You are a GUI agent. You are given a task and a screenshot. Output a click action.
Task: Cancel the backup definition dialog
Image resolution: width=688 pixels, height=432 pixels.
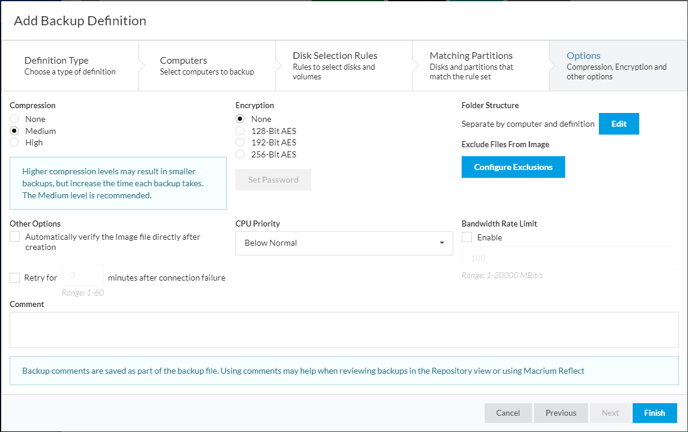click(x=508, y=413)
